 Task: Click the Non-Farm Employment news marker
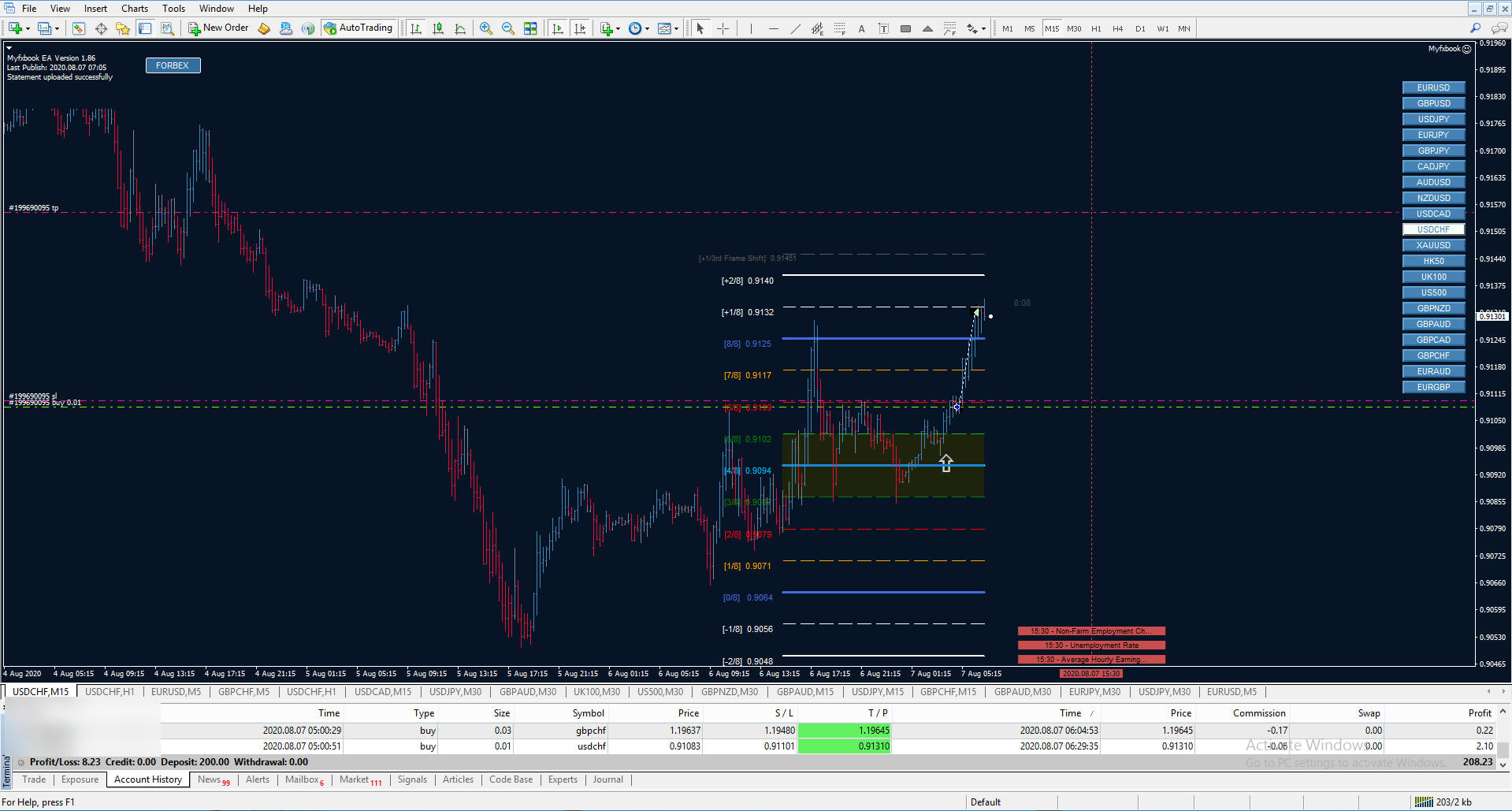[x=1091, y=631]
